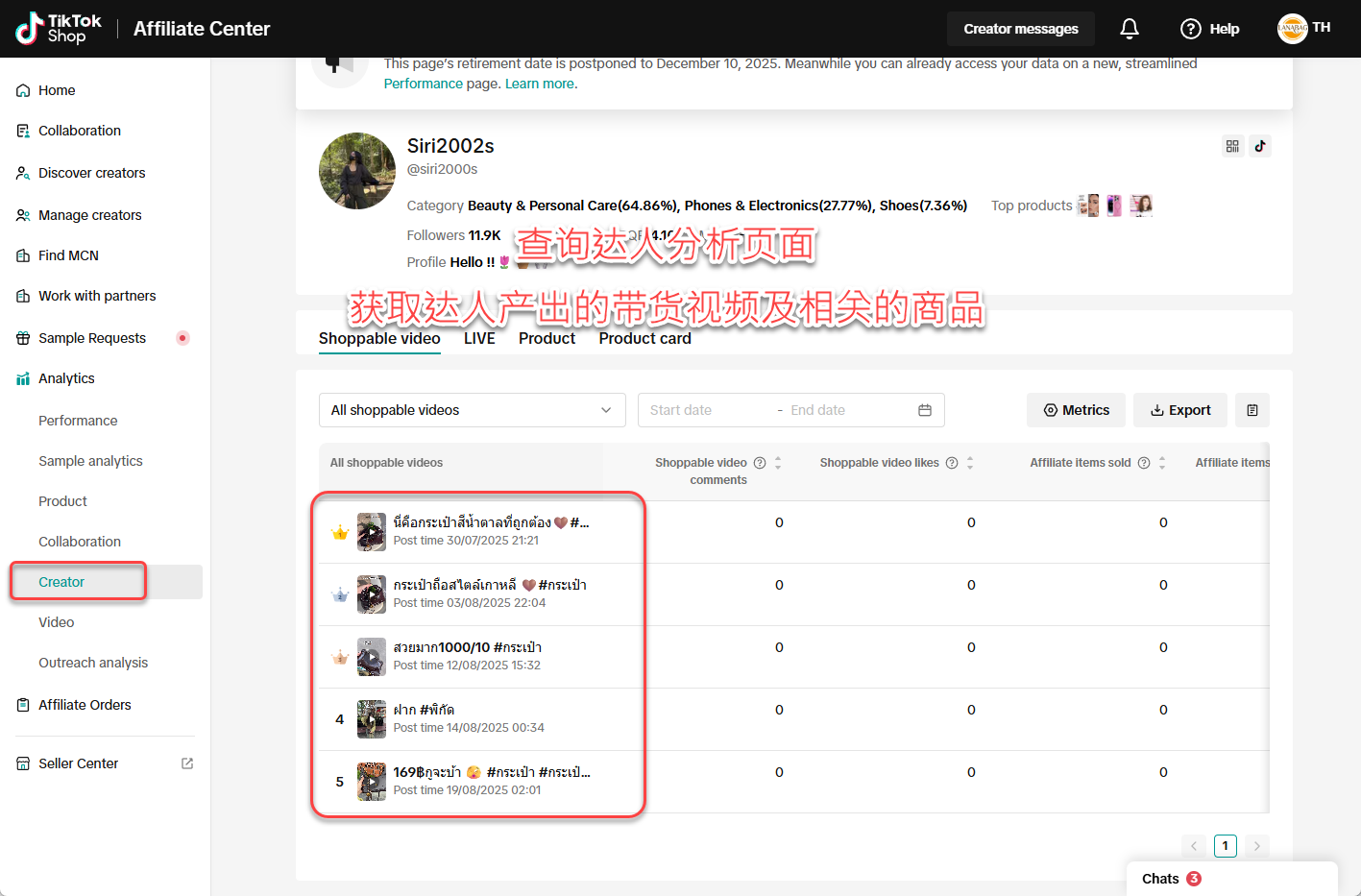
Task: Click the Export button
Action: 1180,410
